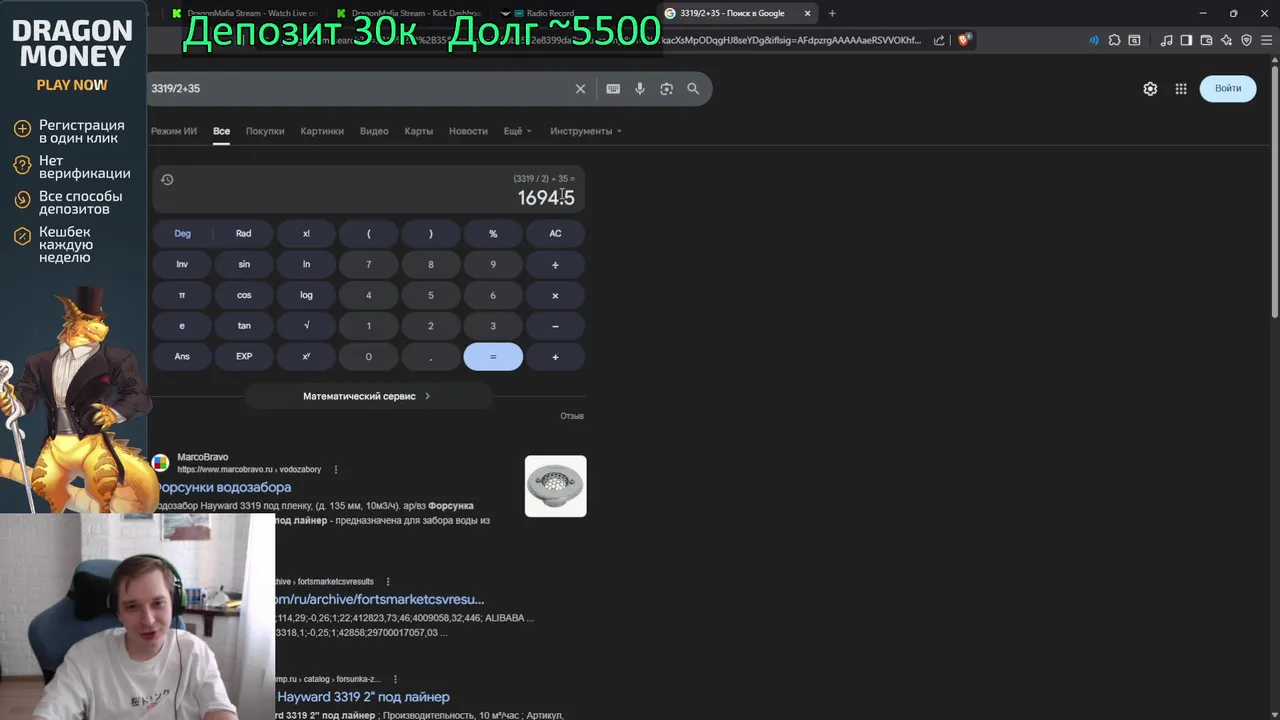Screen dimensions: 1280x720
Task: Click the calculator Ans key
Action: [x=182, y=357]
